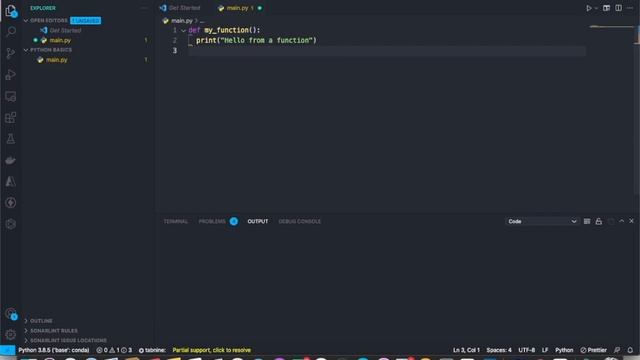This screenshot has width=640, height=360.
Task: Click Partial support, click to resolve
Action: 211,350
